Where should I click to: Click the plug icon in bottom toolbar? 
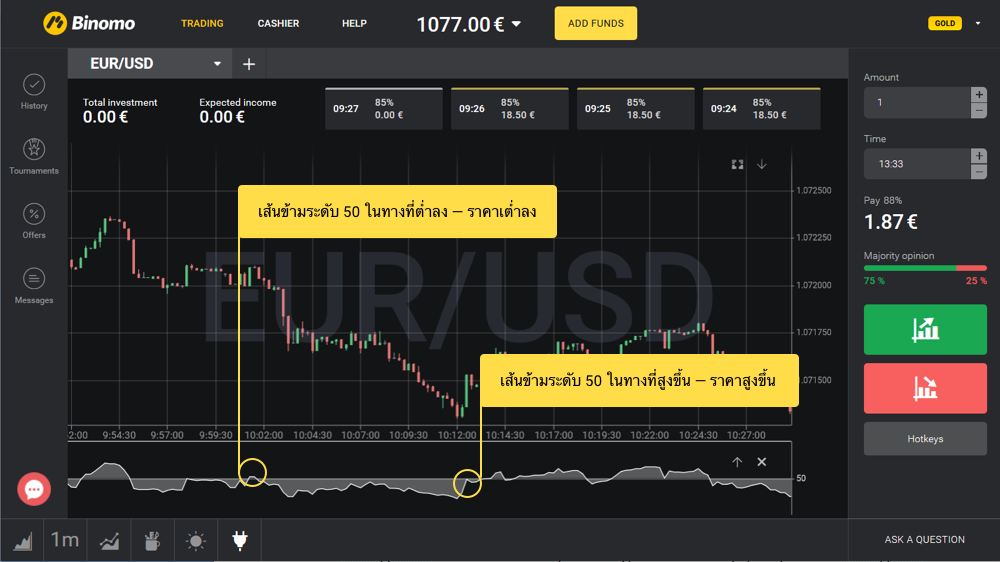pyautogui.click(x=239, y=541)
